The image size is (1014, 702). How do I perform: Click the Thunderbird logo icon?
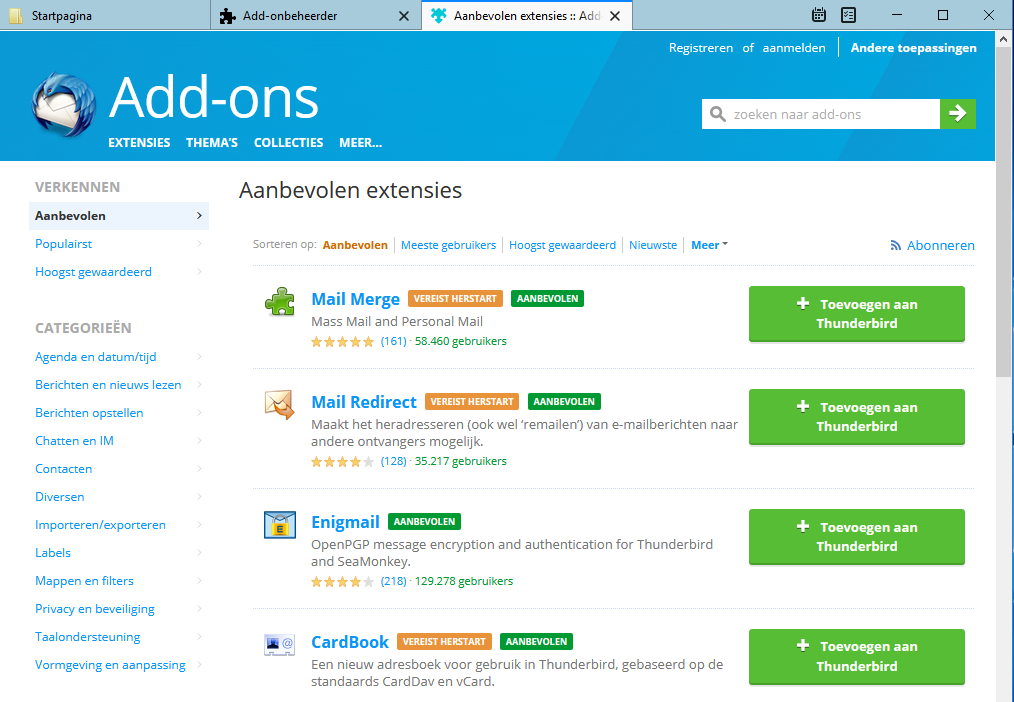click(62, 104)
